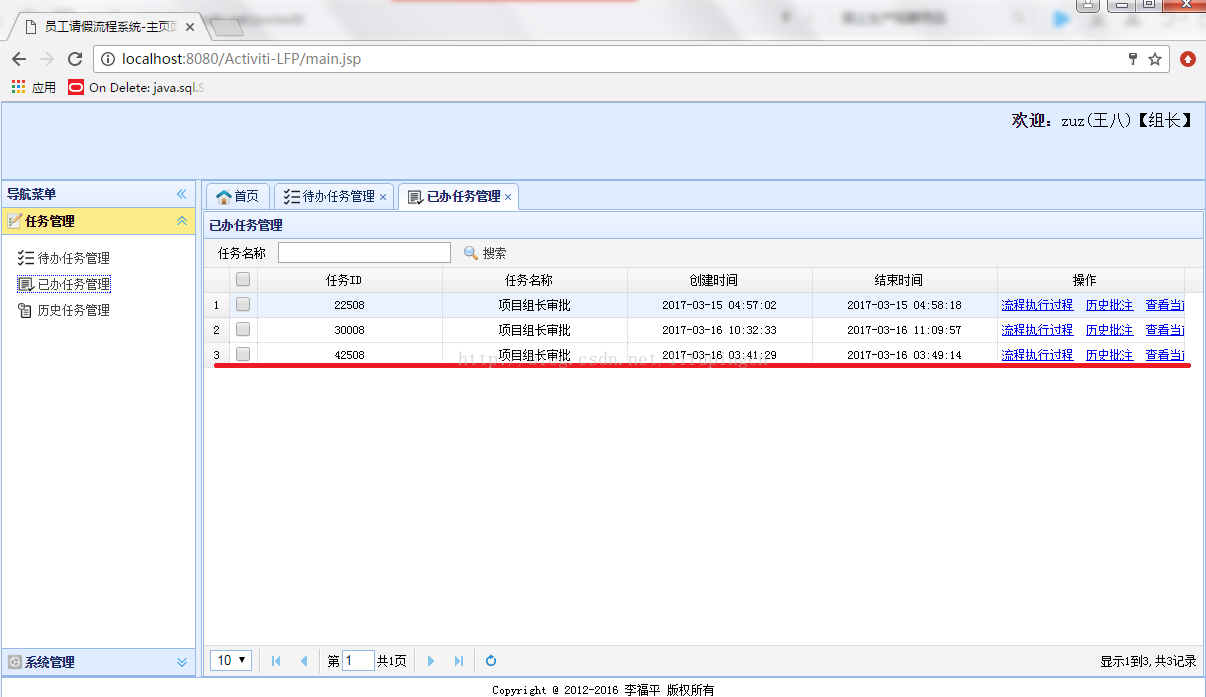
Task: Open the red extension icon in Chrome toolbar
Action: point(1188,59)
